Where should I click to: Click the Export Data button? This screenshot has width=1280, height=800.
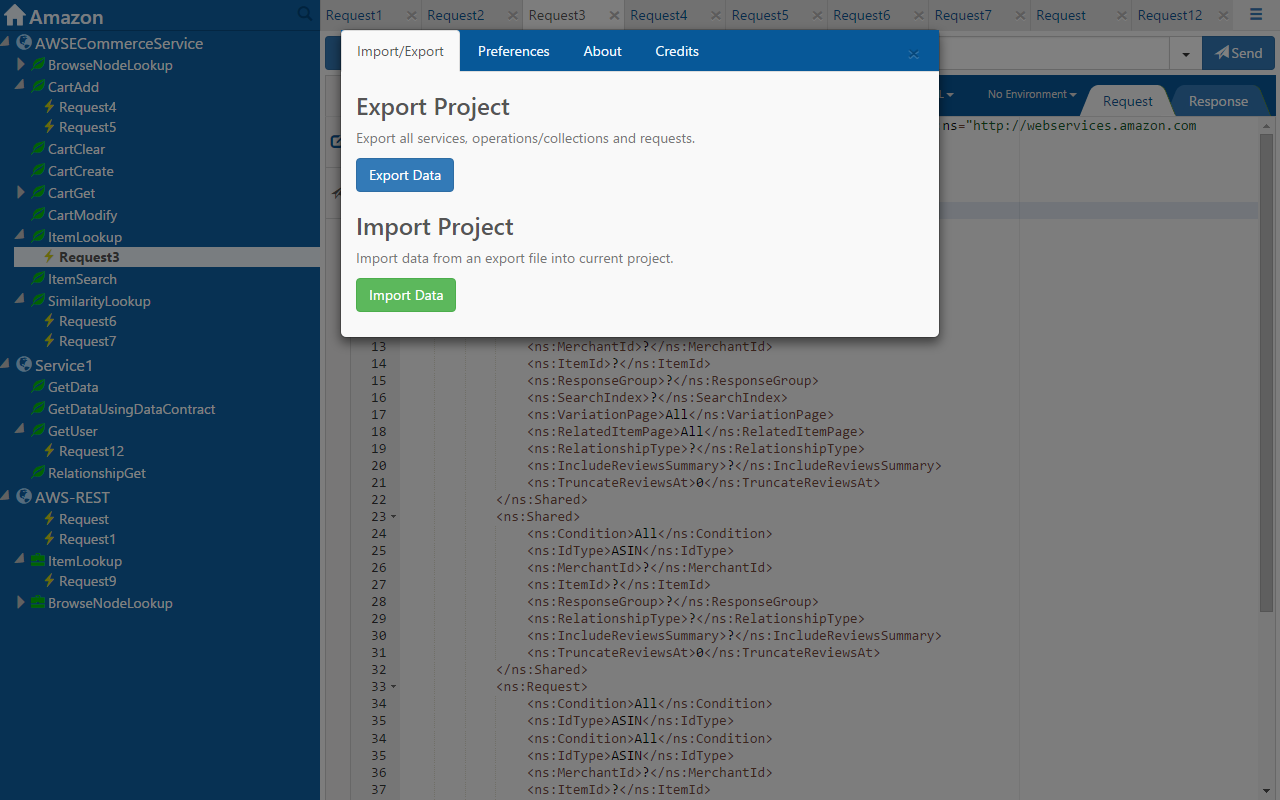405,175
